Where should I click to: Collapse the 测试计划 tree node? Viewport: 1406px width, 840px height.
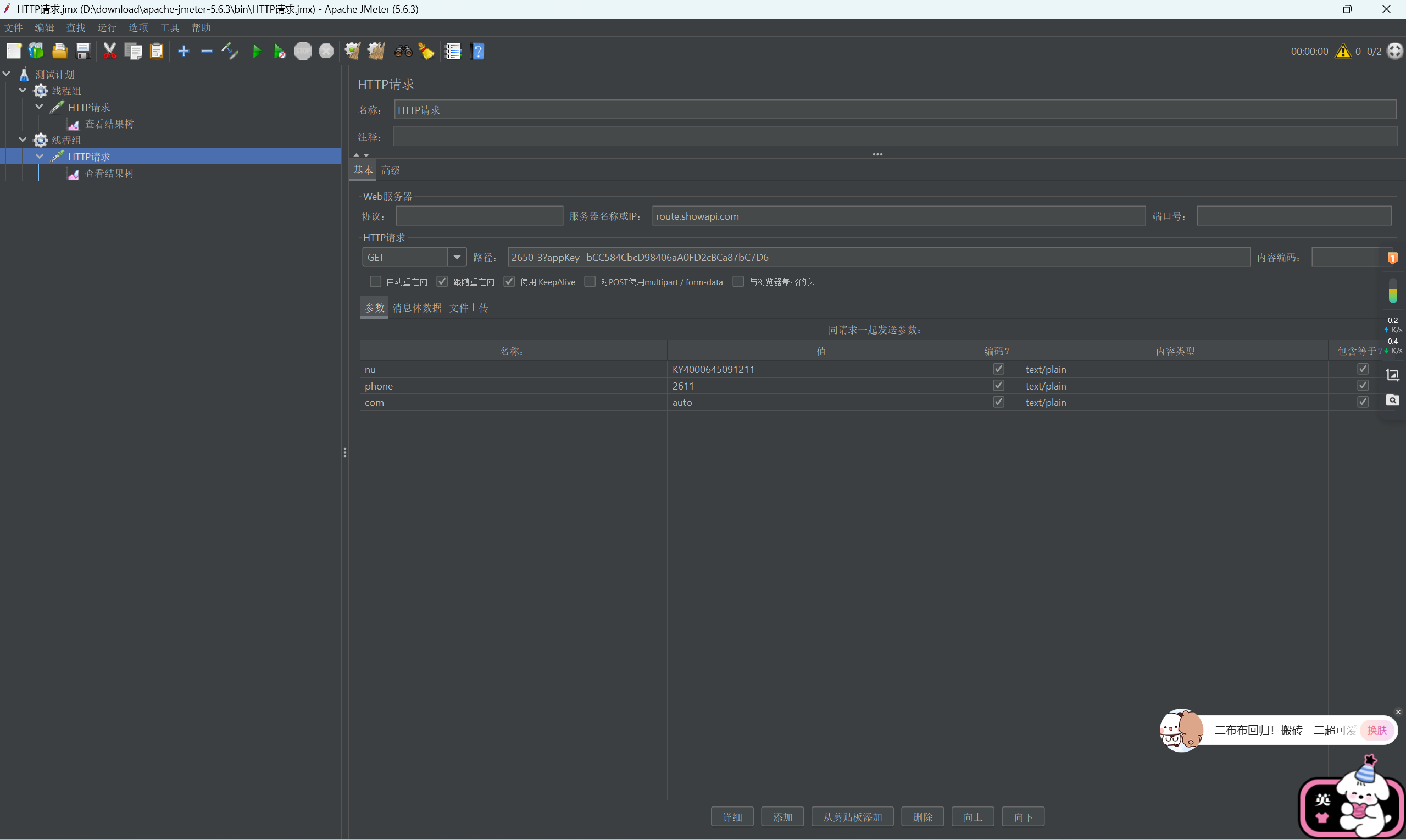coord(7,74)
